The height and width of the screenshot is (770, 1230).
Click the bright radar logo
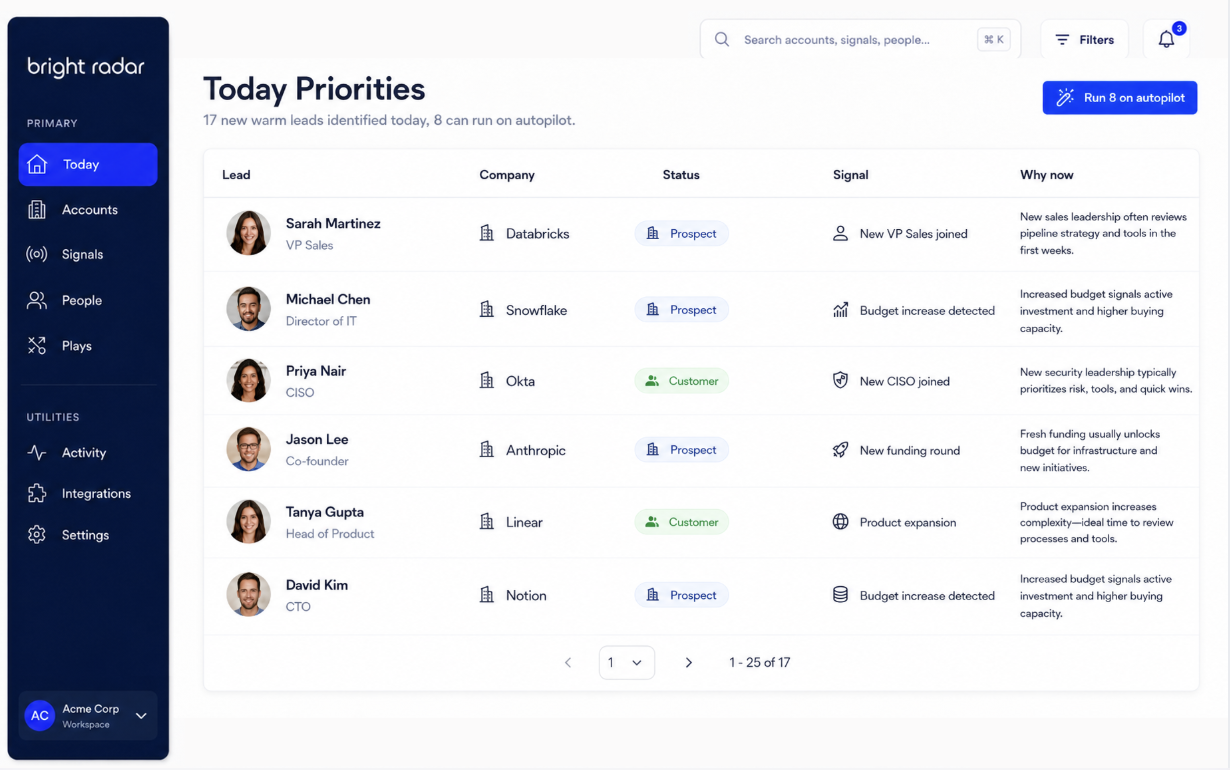point(86,67)
